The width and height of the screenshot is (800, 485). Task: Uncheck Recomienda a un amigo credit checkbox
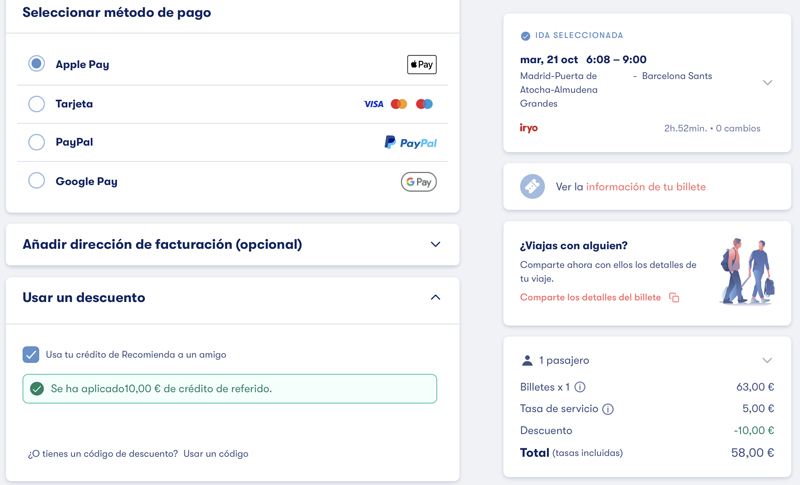click(31, 354)
